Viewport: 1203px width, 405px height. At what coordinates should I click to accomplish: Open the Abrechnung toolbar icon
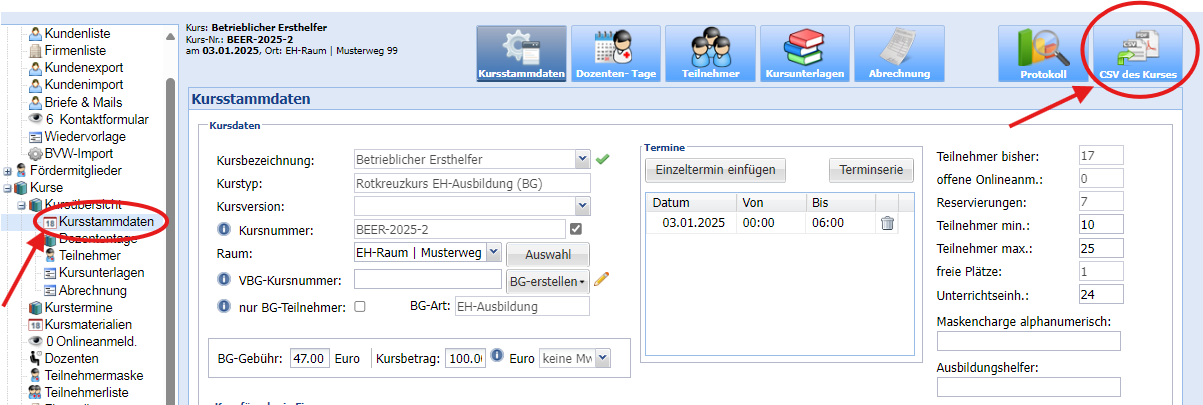pos(898,54)
